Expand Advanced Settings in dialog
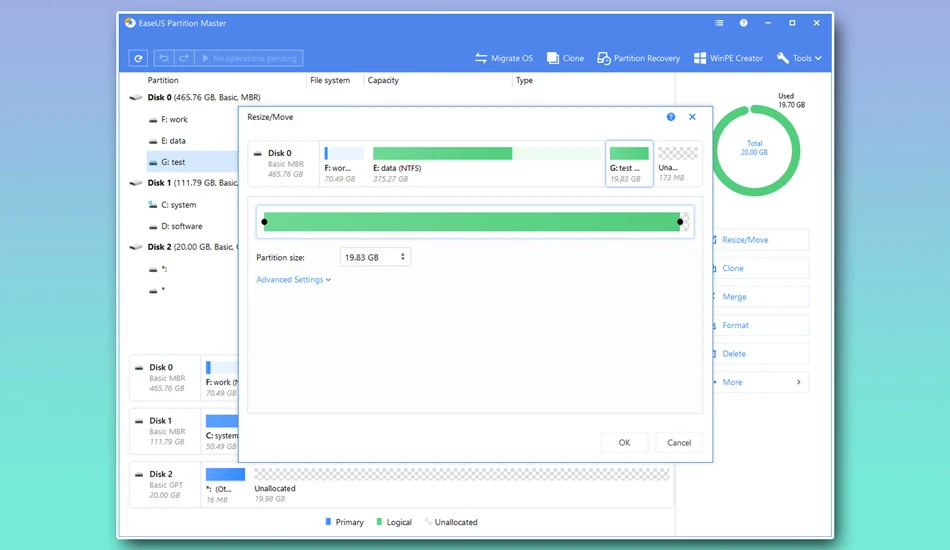Screen dimensions: 950x550 click(293, 280)
